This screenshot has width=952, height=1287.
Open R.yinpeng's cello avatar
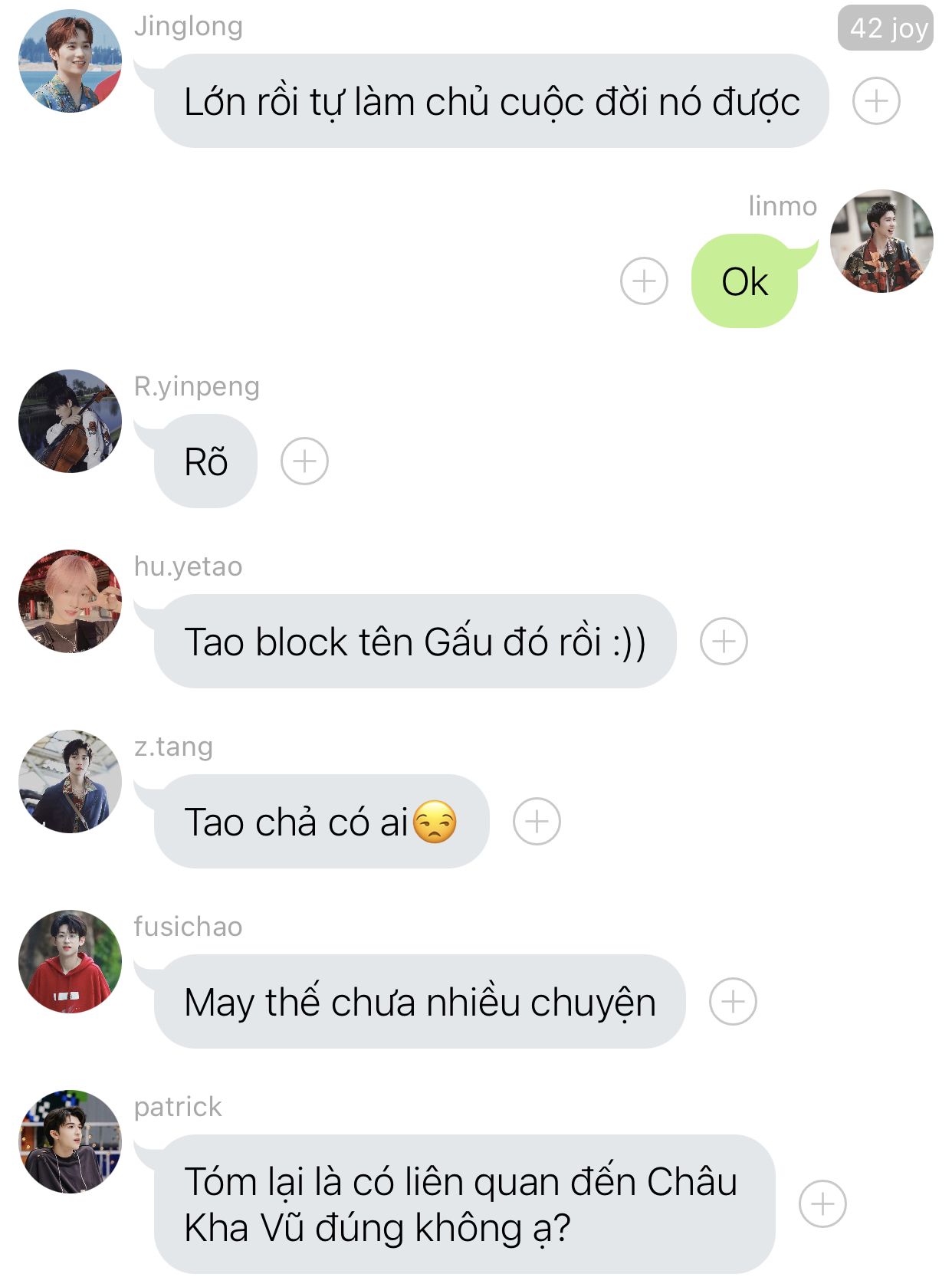(70, 422)
